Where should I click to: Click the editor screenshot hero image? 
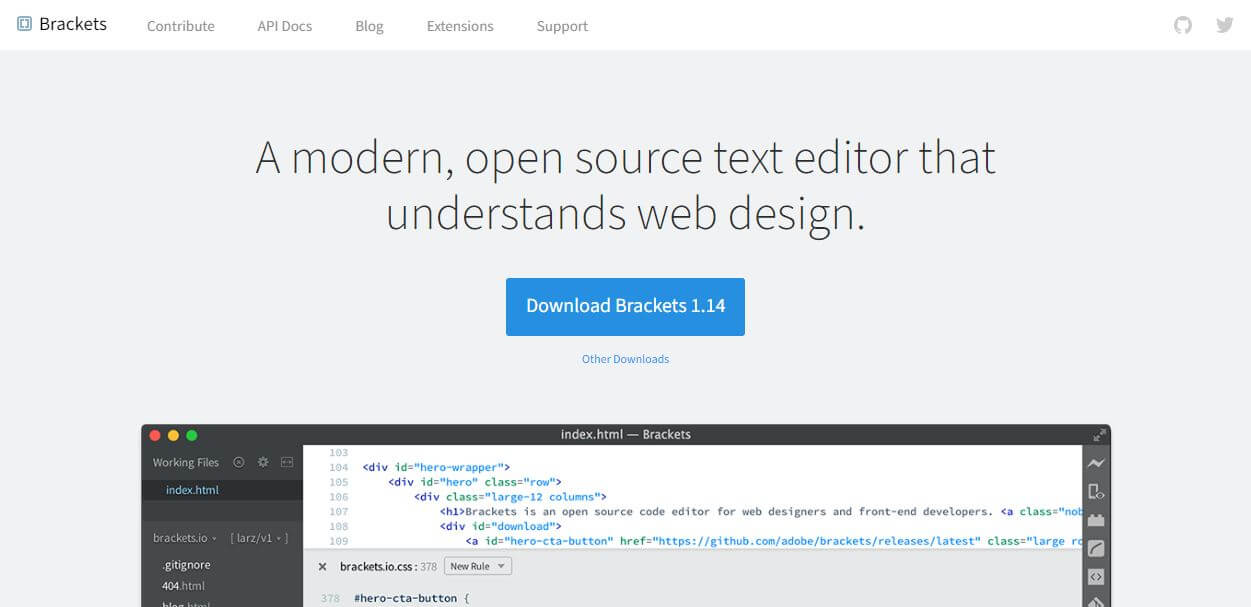pyautogui.click(x=626, y=516)
